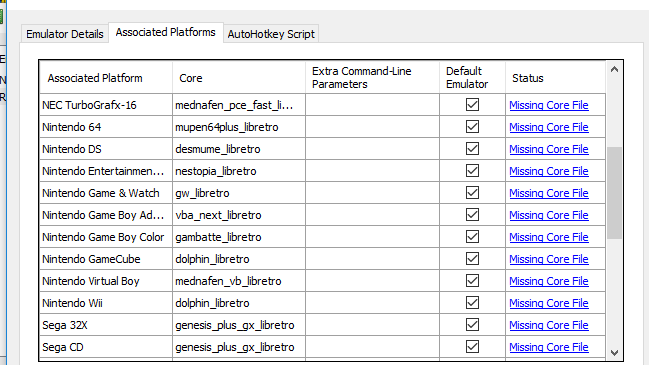Uncheck Default Emulator for nestopia_libretro row
The image size is (649, 365).
click(472, 170)
